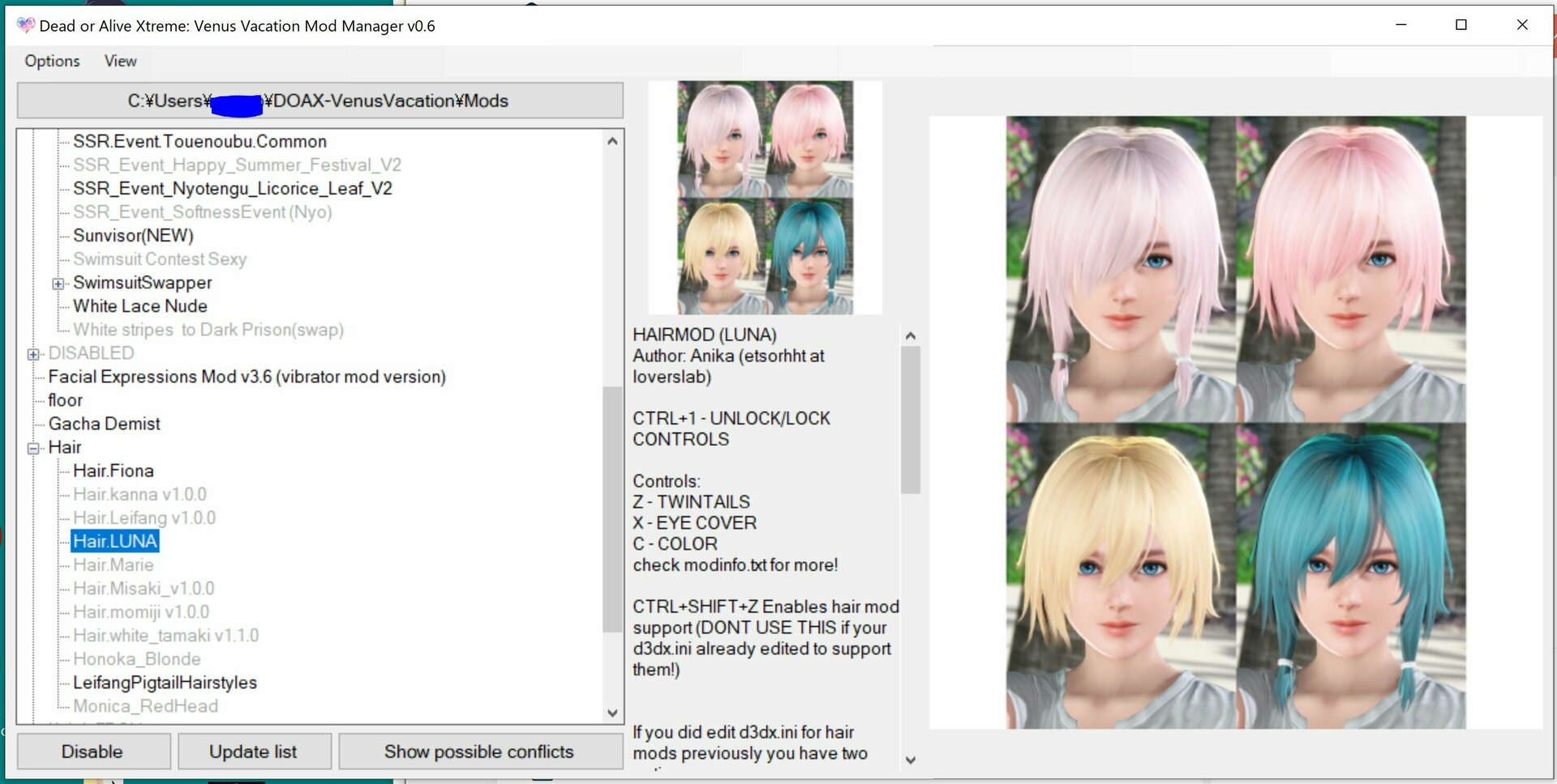Select Gacha Demist mod

point(105,423)
